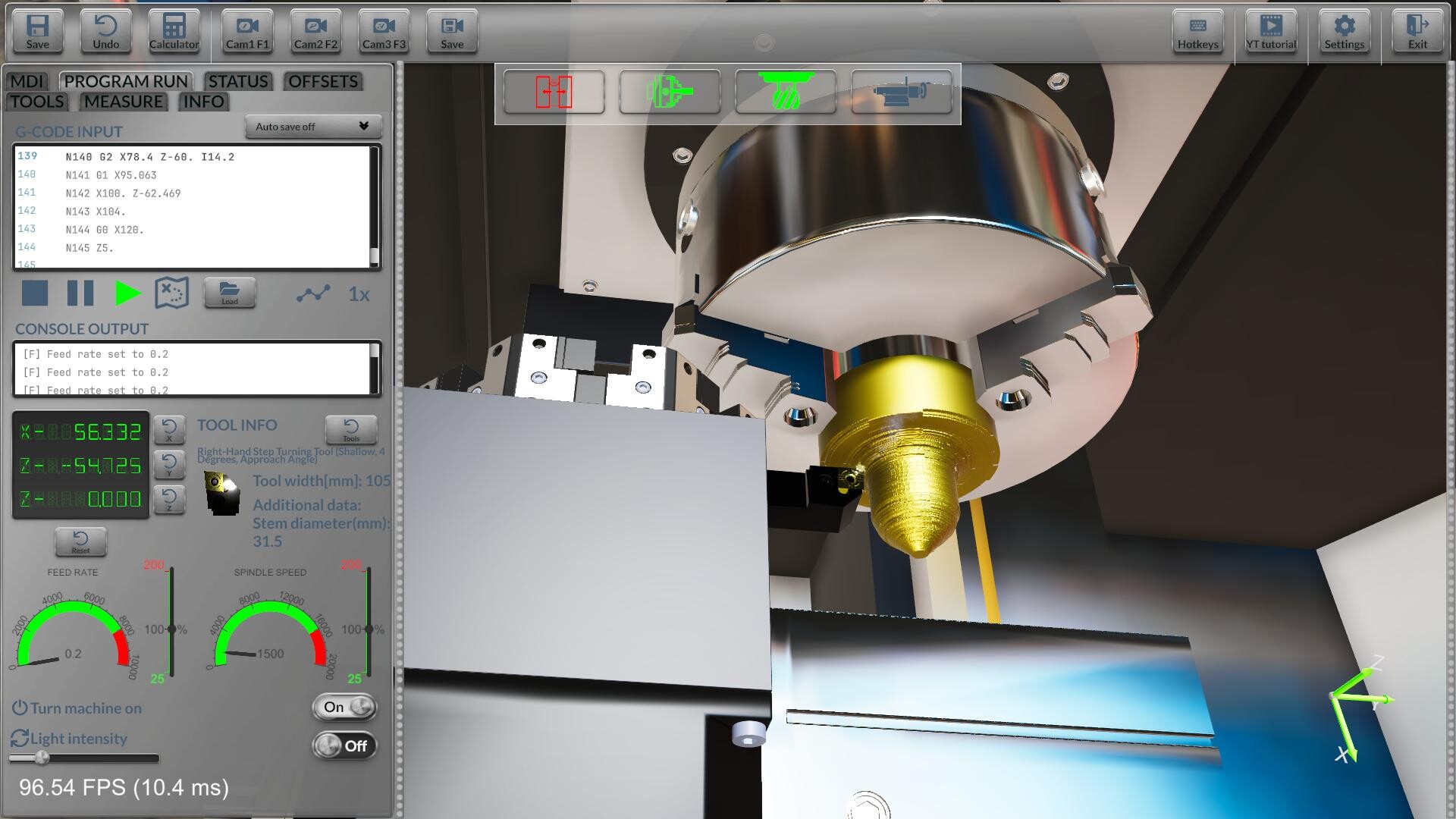Viewport: 1456px width, 819px height.
Task: Open the Calculator tool
Action: click(x=174, y=32)
